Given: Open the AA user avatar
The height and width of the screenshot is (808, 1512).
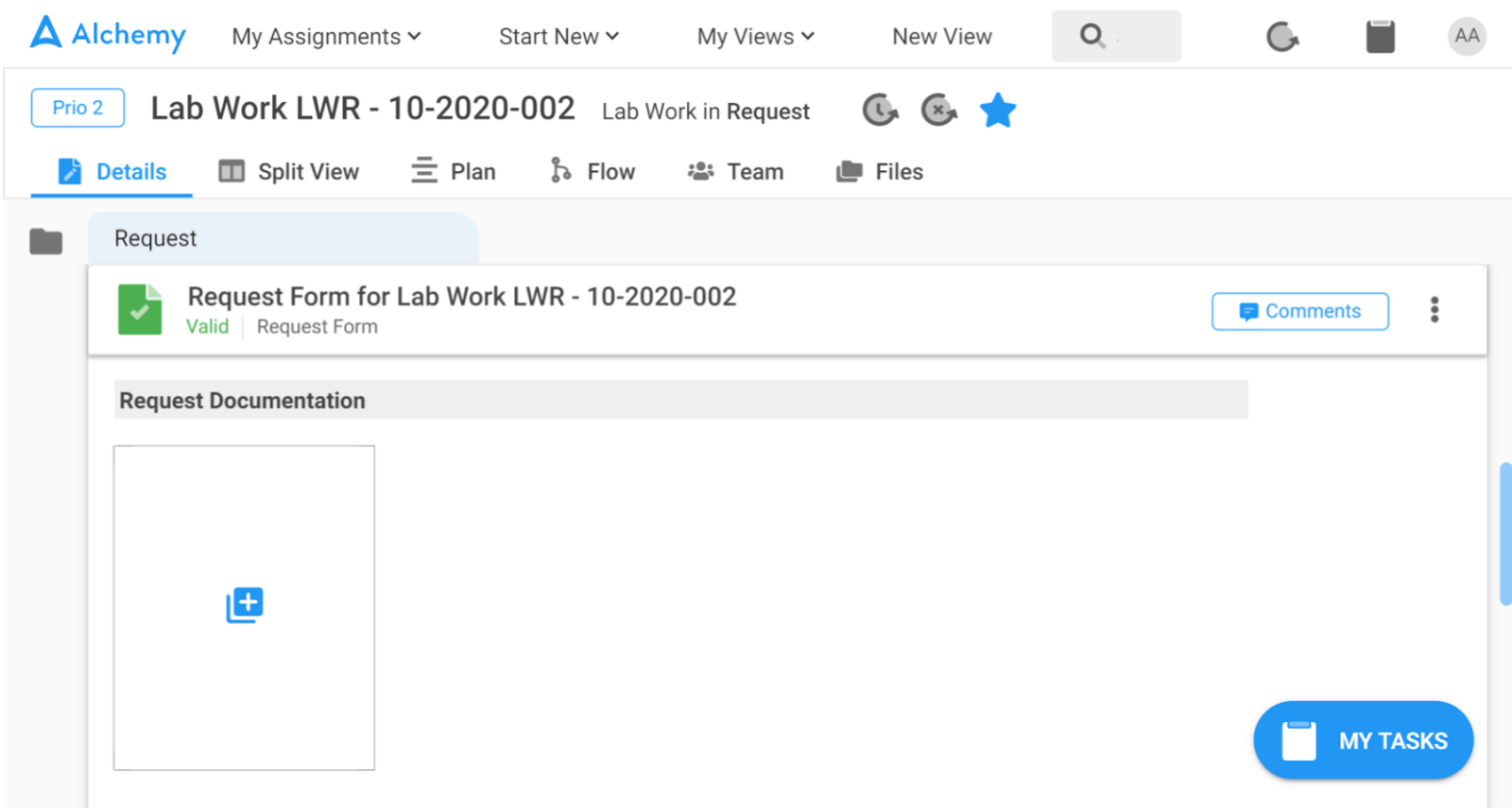Looking at the screenshot, I should click(x=1467, y=36).
